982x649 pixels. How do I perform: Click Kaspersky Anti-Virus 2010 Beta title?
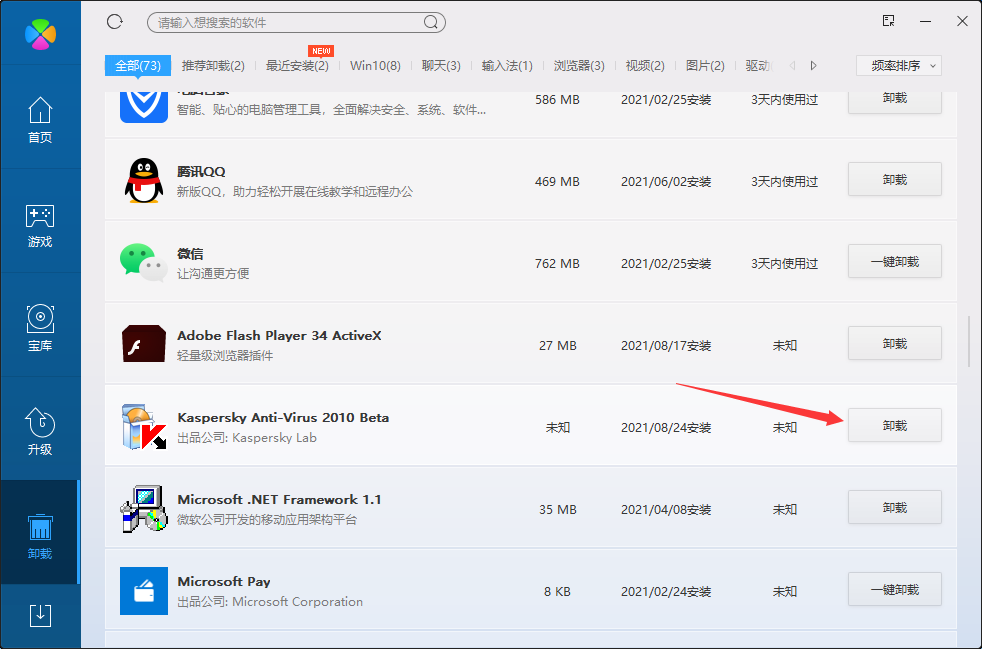[283, 418]
